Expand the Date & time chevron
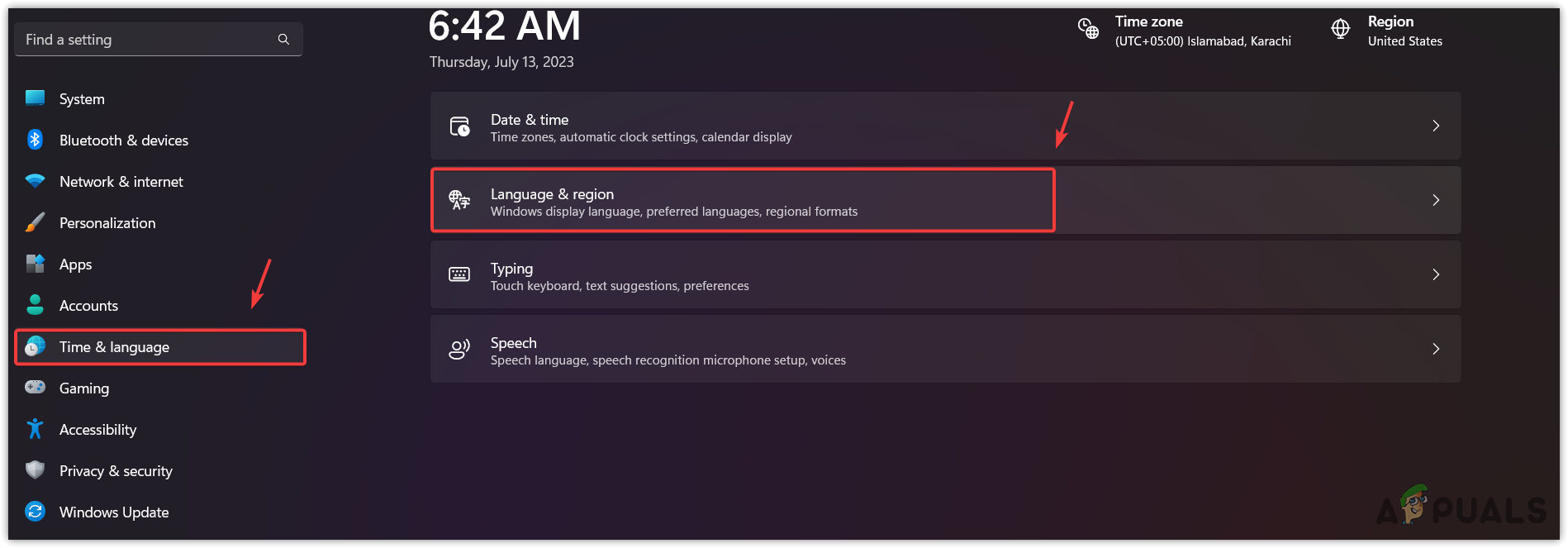The width and height of the screenshot is (1568, 548). tap(1436, 126)
